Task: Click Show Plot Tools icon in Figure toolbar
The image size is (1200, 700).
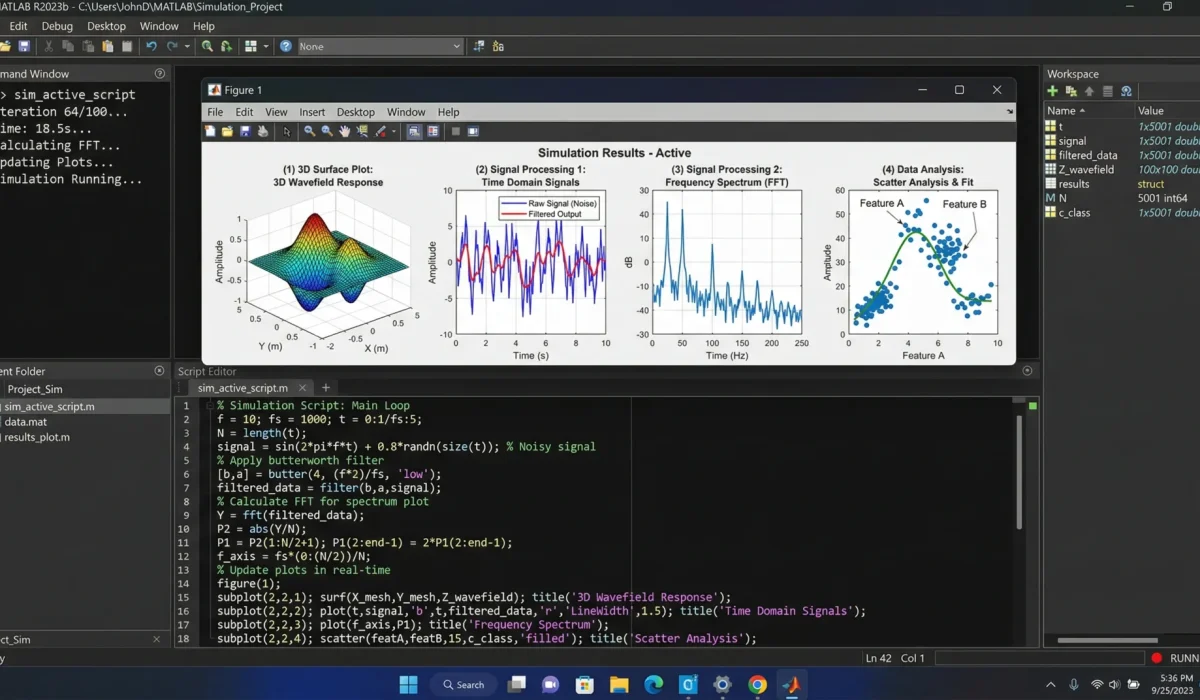Action: click(x=473, y=131)
